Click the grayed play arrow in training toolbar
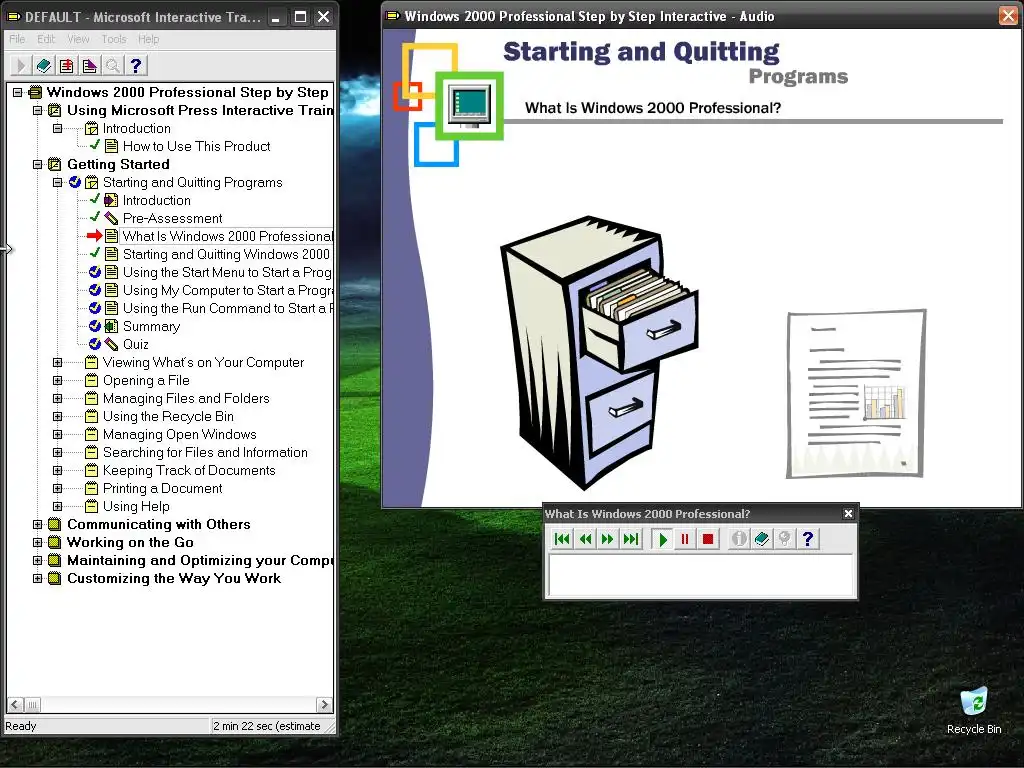The image size is (1024, 768). [x=20, y=65]
